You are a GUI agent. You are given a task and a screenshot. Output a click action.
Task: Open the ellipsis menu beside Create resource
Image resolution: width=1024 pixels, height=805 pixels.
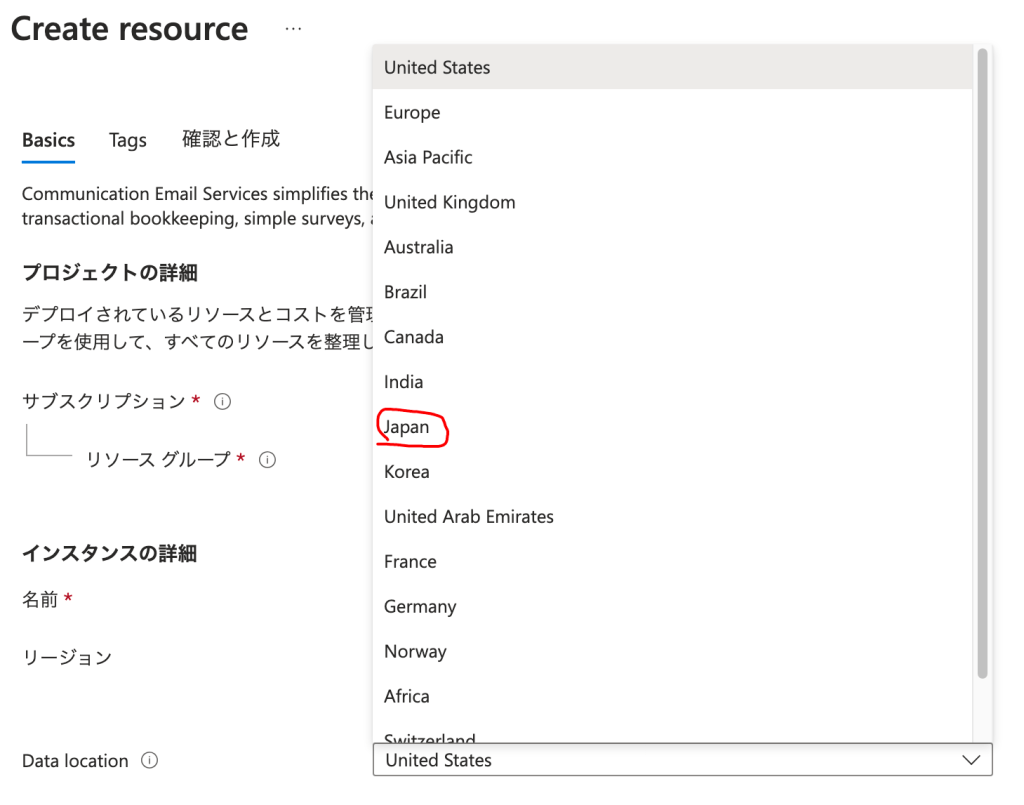(293, 29)
